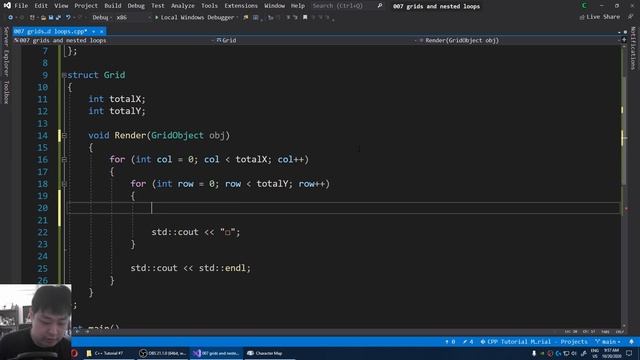Toggle pin on the loops.cpp tab
Viewport: 640px width, 360px height.
[x=93, y=31]
